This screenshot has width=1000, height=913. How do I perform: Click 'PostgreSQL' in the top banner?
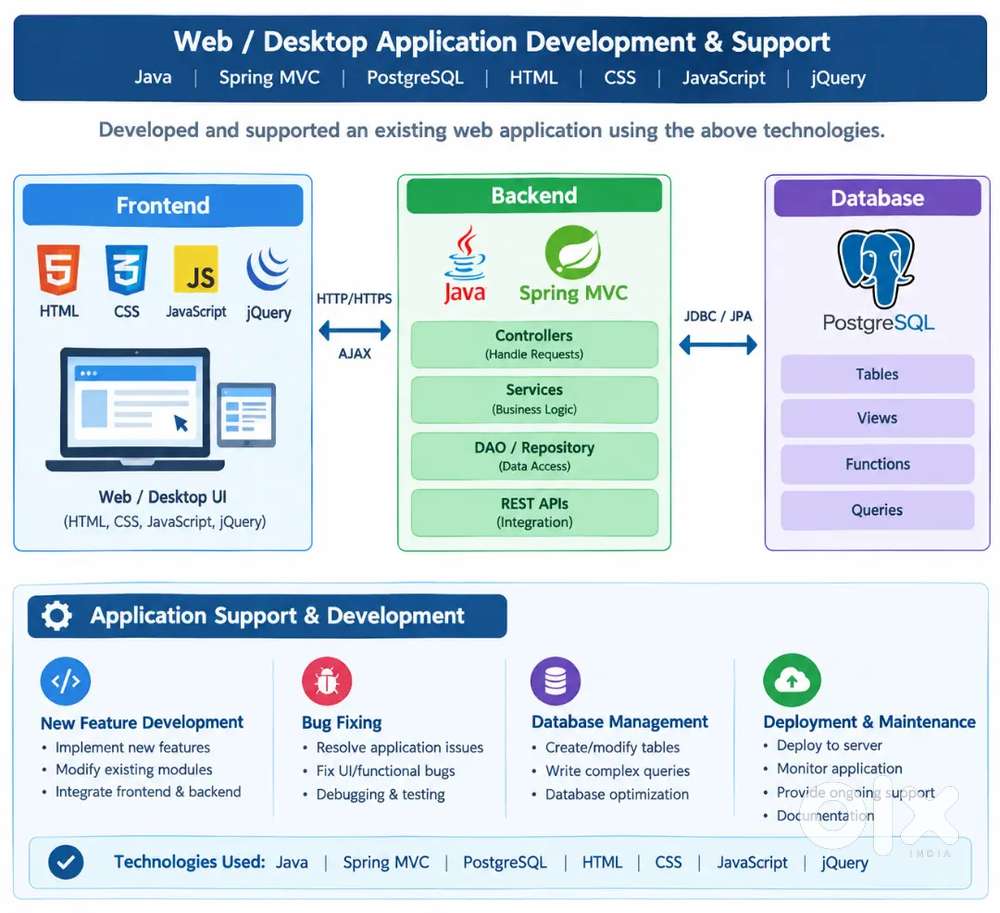[x=415, y=78]
